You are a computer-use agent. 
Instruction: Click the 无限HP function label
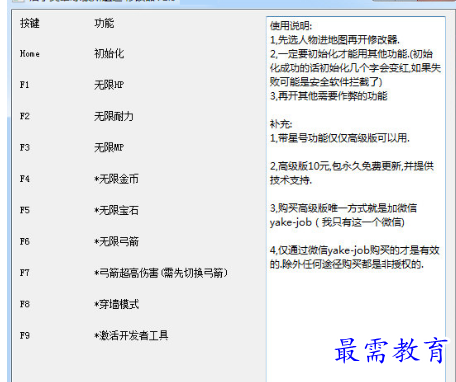(x=109, y=85)
